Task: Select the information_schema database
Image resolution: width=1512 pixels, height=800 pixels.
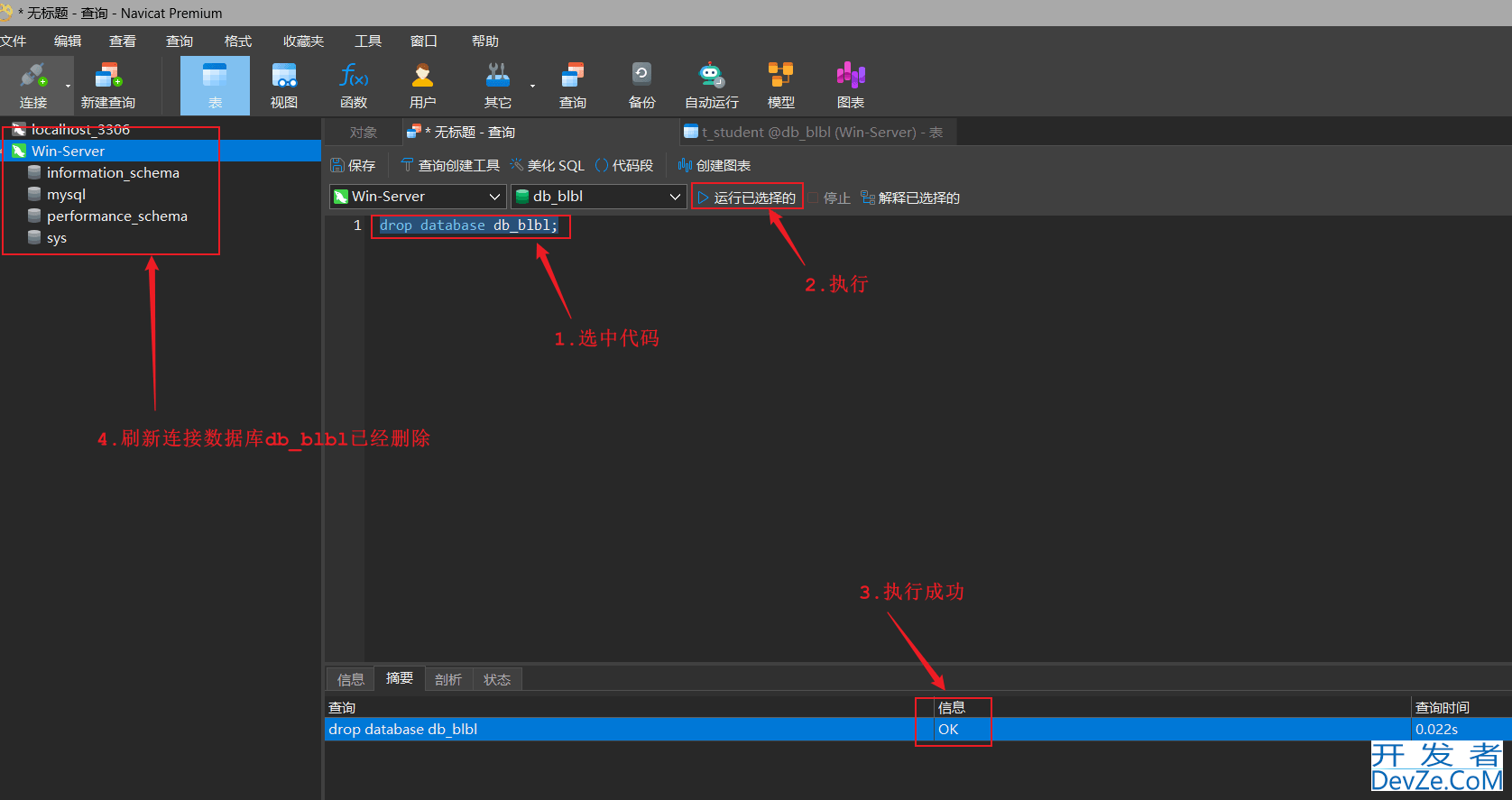Action: pyautogui.click(x=113, y=172)
